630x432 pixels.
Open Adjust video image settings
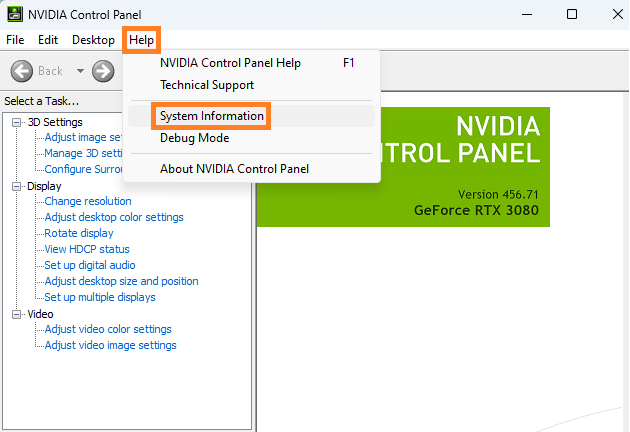click(110, 346)
